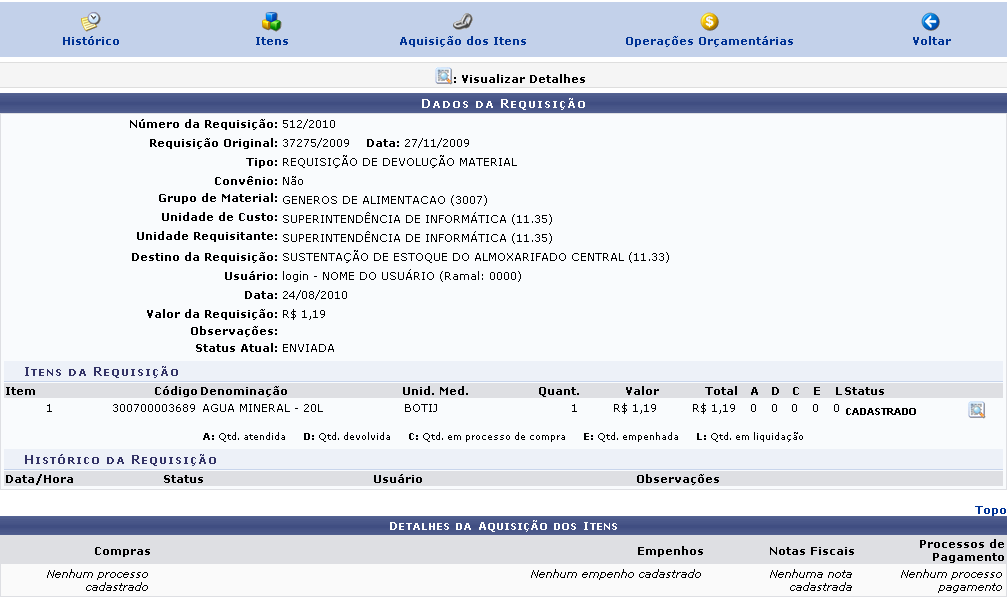
Task: Click the Itens colored cubes icon
Action: click(x=272, y=21)
